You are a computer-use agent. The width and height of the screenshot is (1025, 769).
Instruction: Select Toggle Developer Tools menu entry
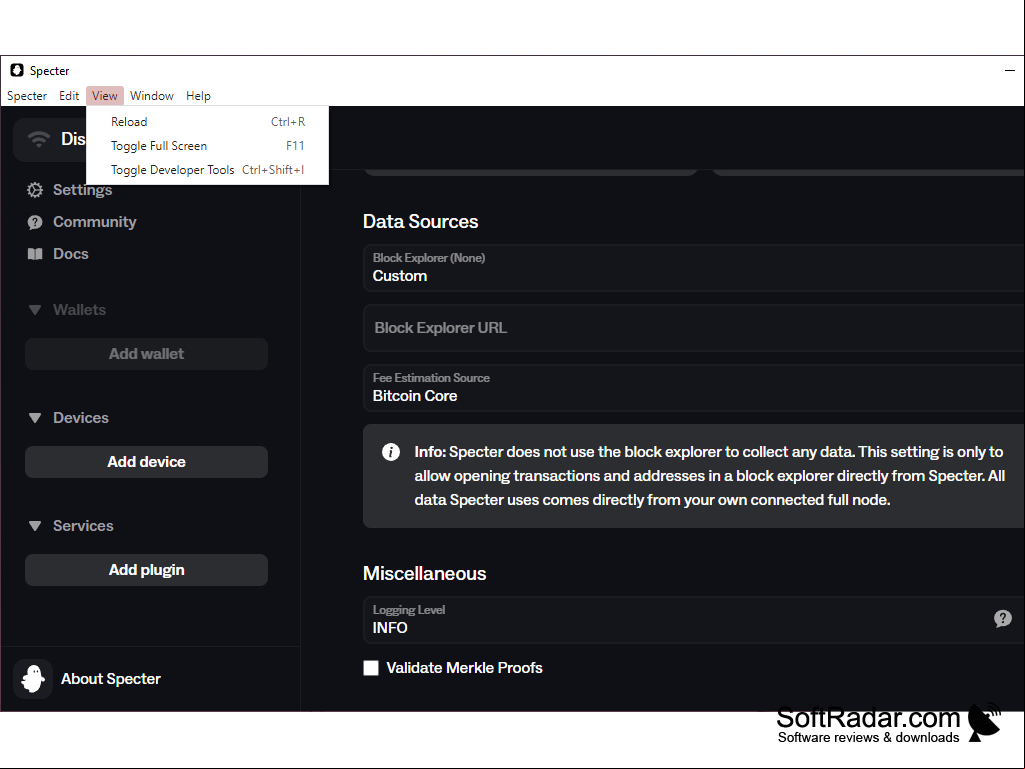207,170
